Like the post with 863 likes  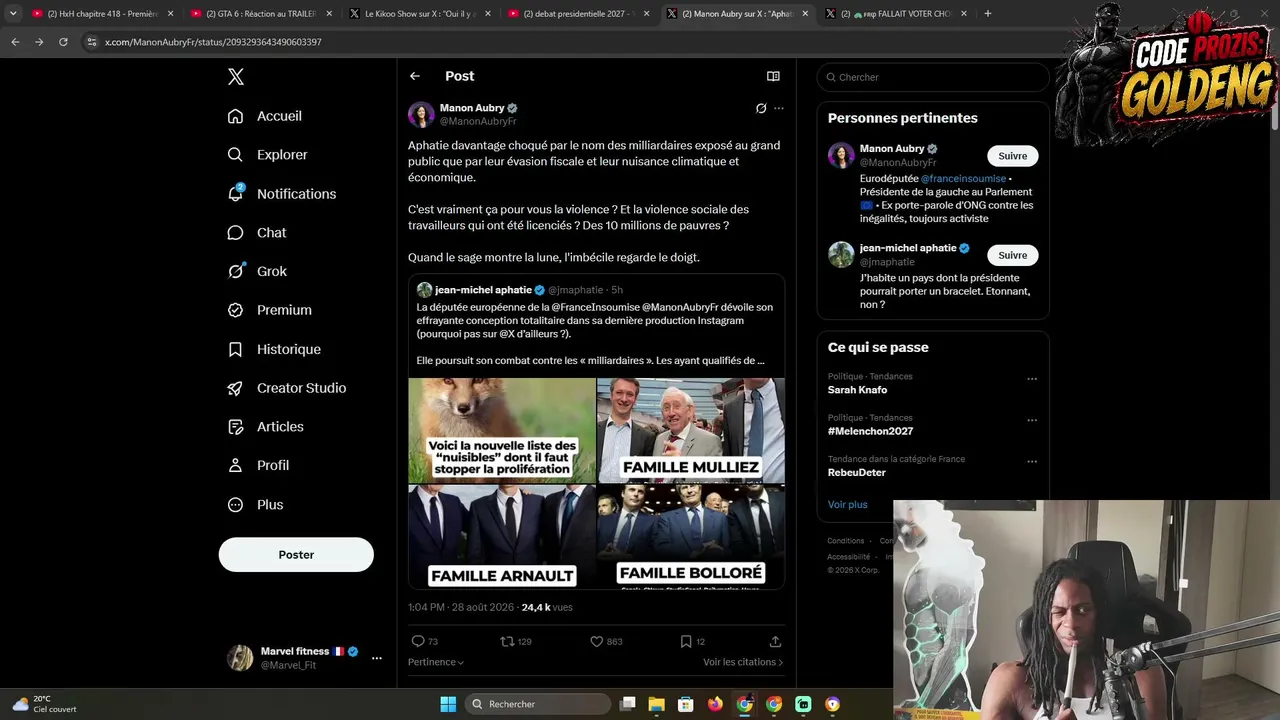(597, 641)
